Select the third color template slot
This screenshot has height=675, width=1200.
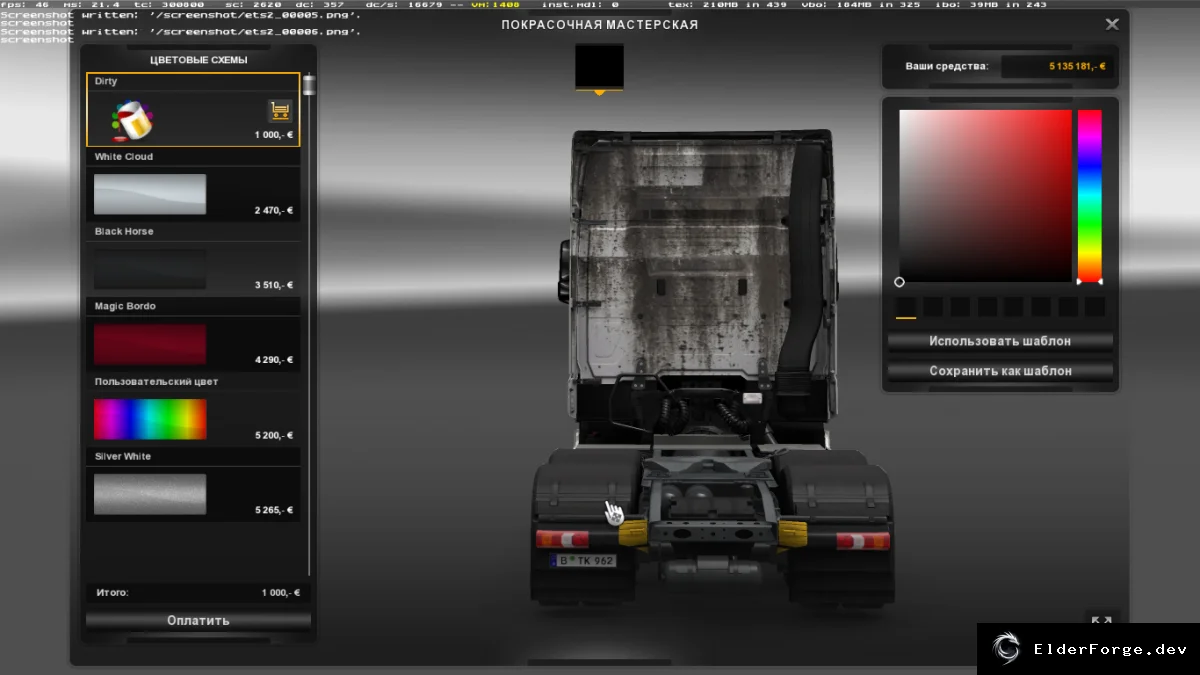click(x=960, y=307)
